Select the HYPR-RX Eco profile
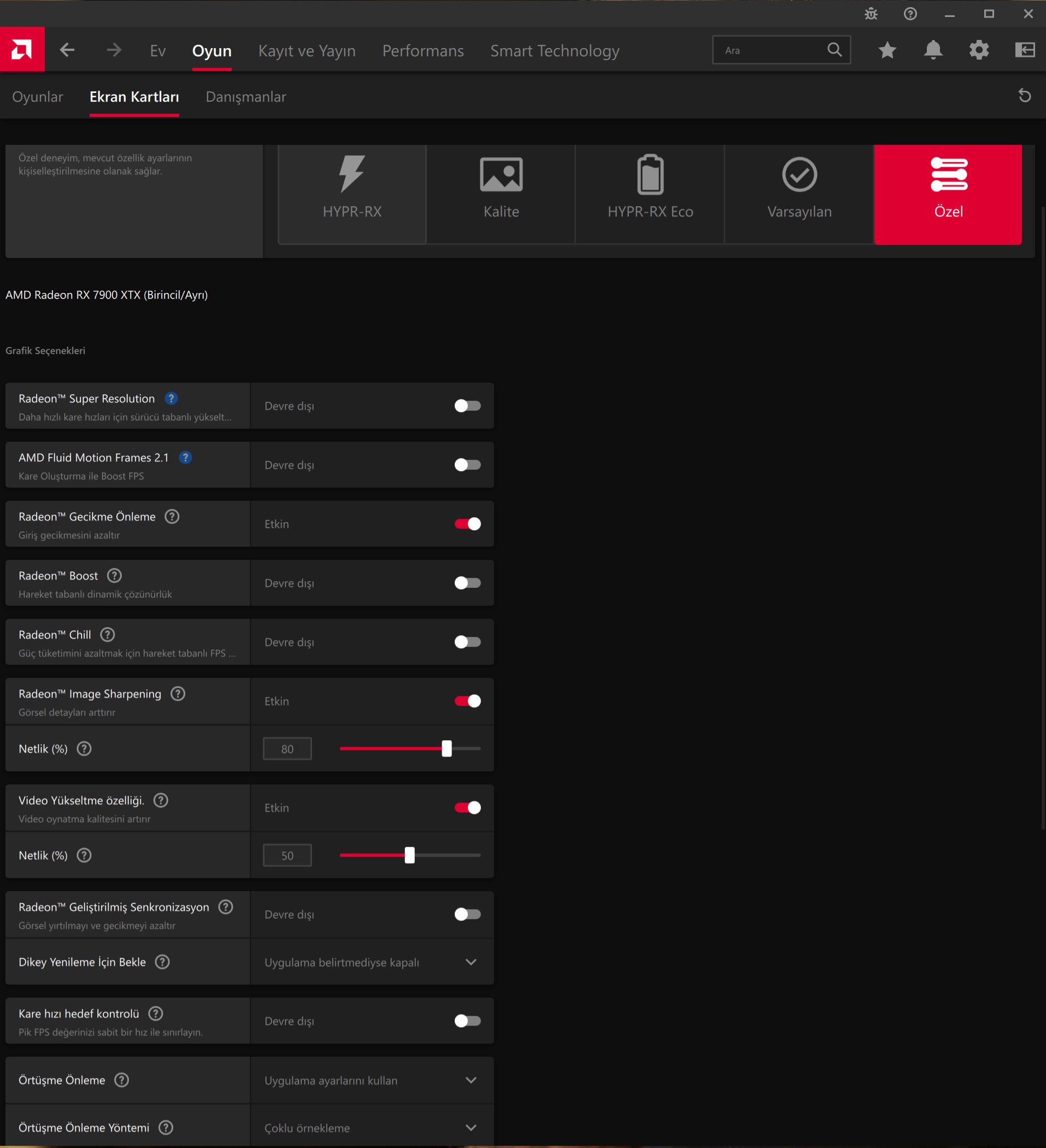This screenshot has width=1046, height=1148. 650,194
